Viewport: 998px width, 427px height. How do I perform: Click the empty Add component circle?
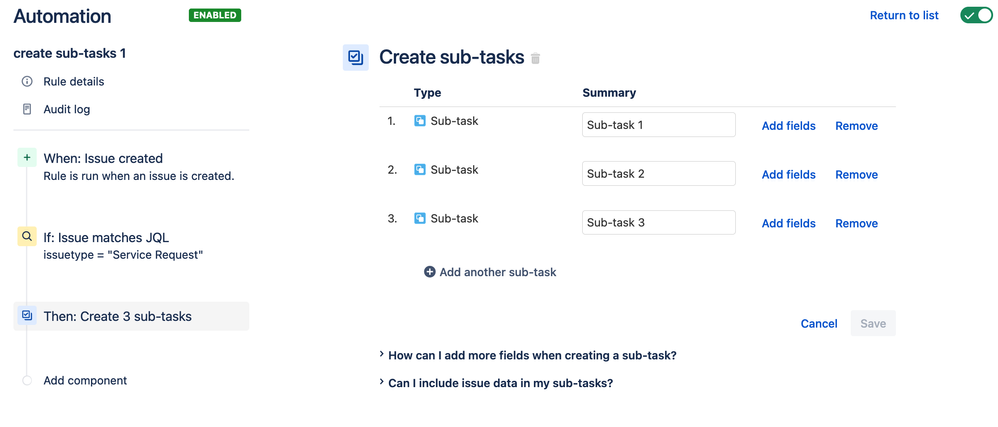point(27,381)
